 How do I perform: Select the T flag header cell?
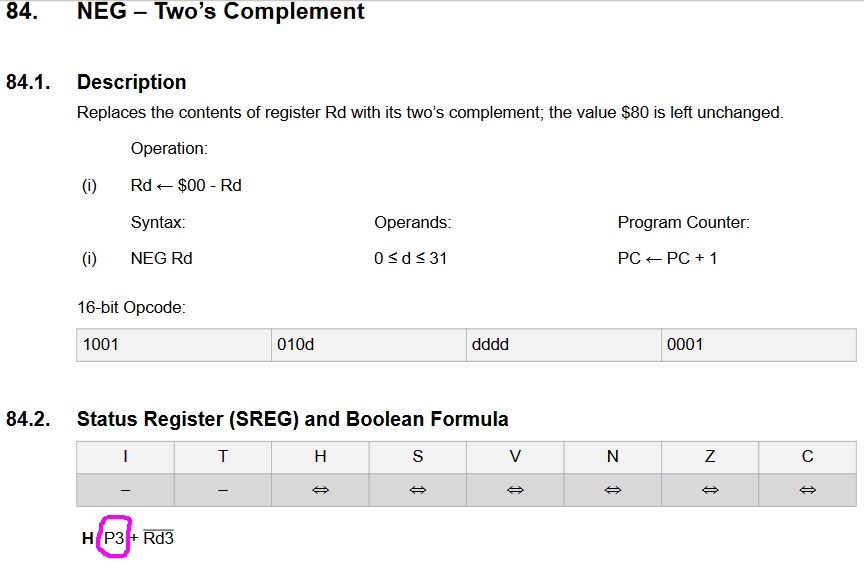222,456
